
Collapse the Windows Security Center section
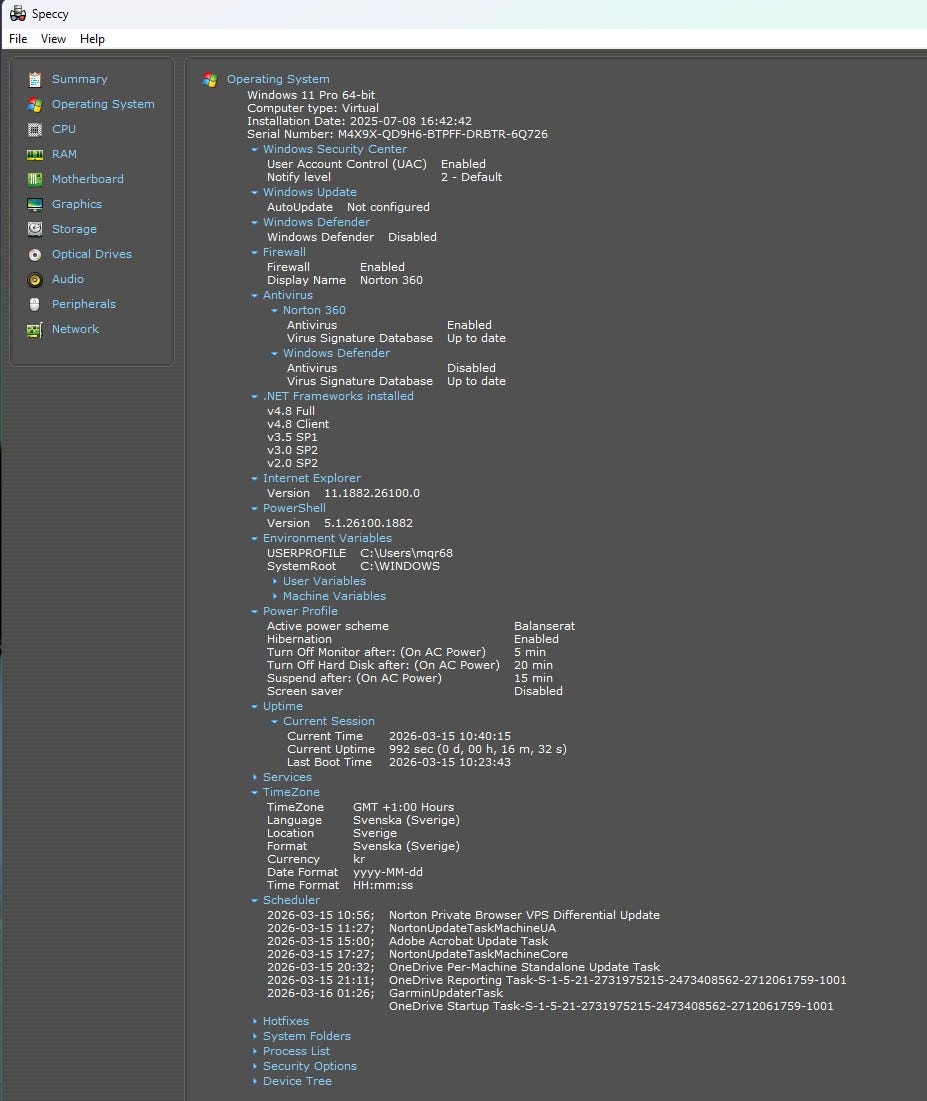click(255, 149)
